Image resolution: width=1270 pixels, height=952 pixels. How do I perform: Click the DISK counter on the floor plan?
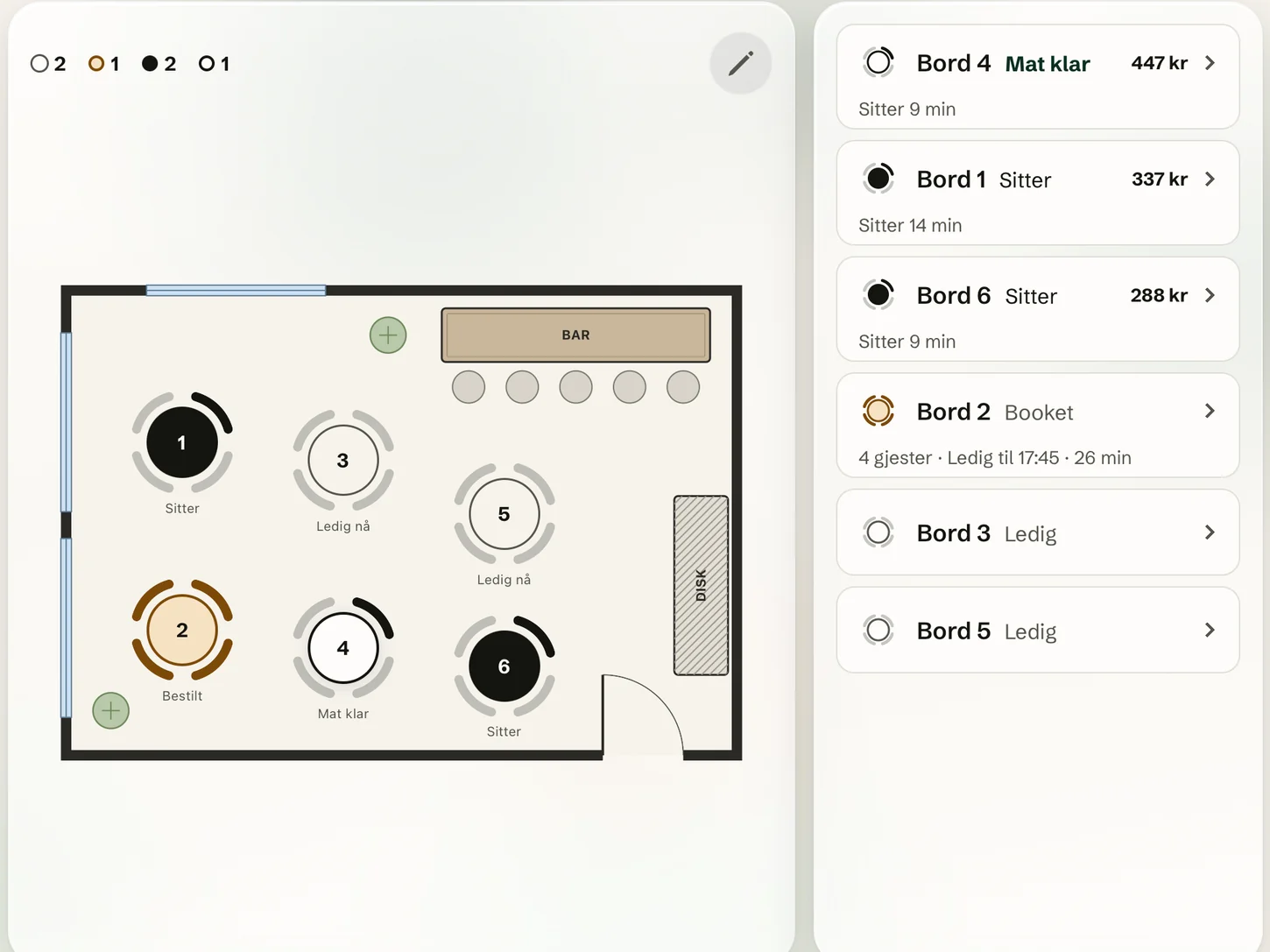[x=701, y=585]
